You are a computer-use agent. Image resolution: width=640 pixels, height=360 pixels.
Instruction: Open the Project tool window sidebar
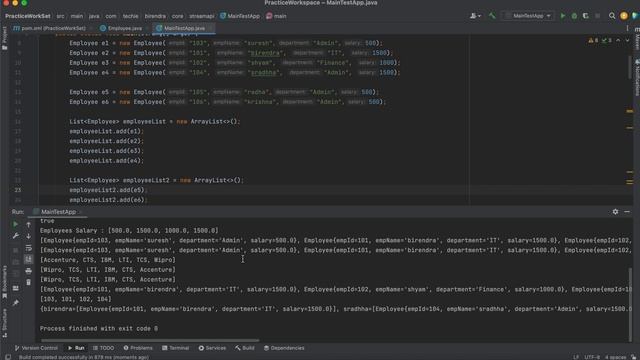pyautogui.click(x=4, y=38)
